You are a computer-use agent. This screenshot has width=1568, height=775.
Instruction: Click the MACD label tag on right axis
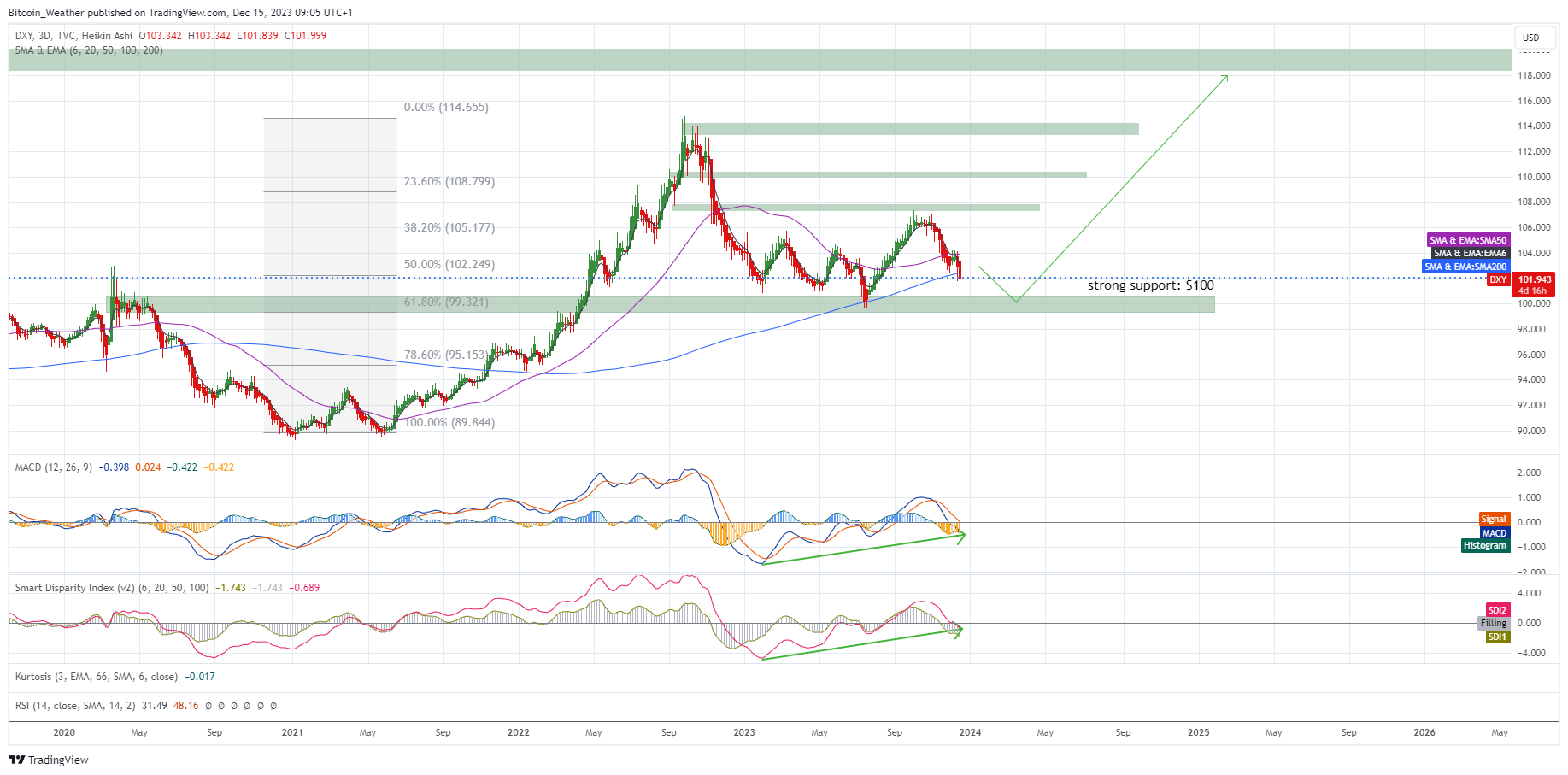pos(1495,533)
